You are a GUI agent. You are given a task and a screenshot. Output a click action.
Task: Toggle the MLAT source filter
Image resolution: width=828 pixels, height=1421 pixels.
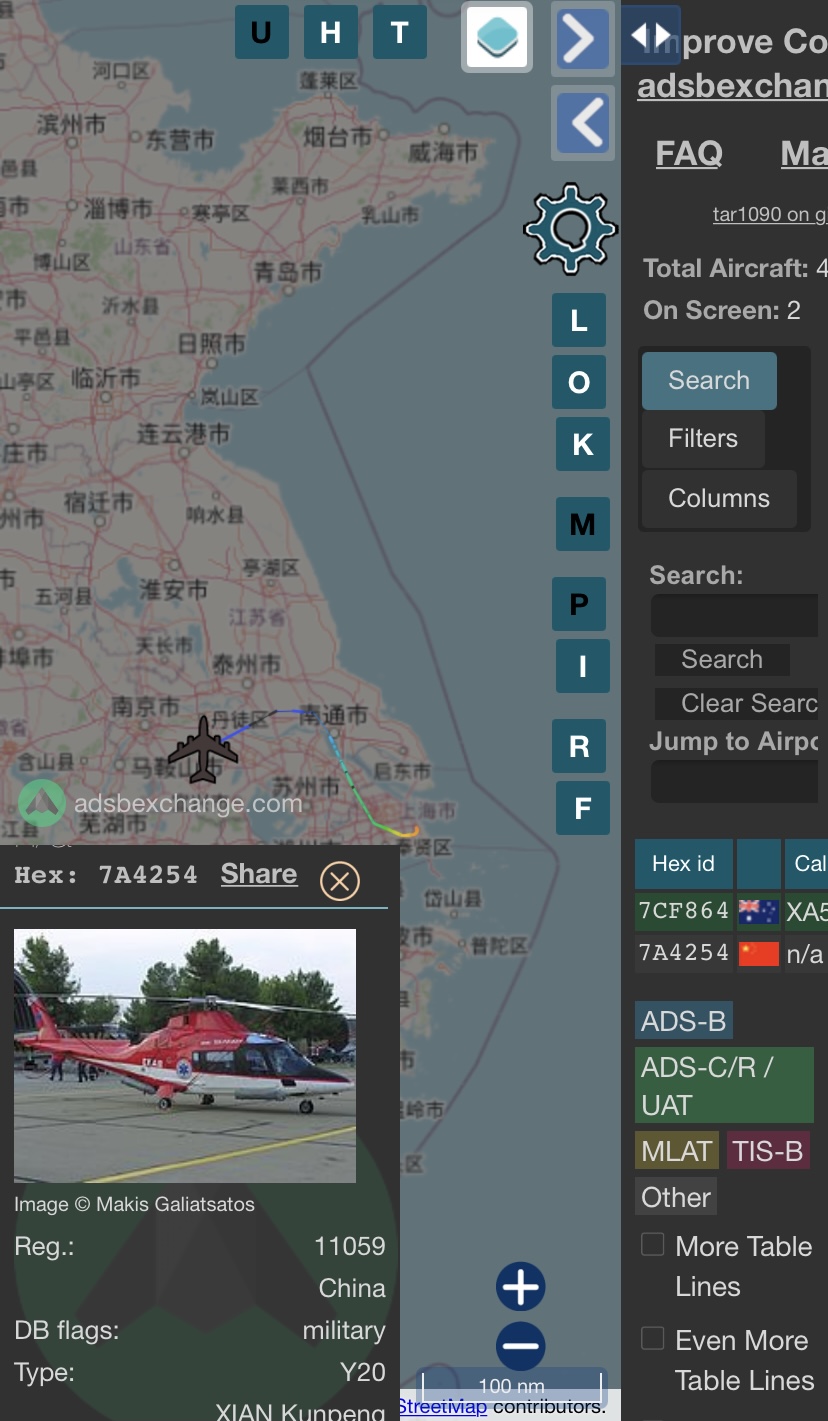677,1151
